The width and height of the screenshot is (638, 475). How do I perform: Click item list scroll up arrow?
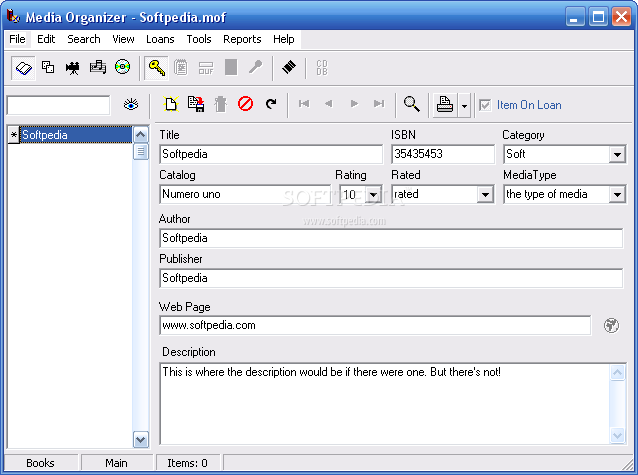tap(141, 134)
